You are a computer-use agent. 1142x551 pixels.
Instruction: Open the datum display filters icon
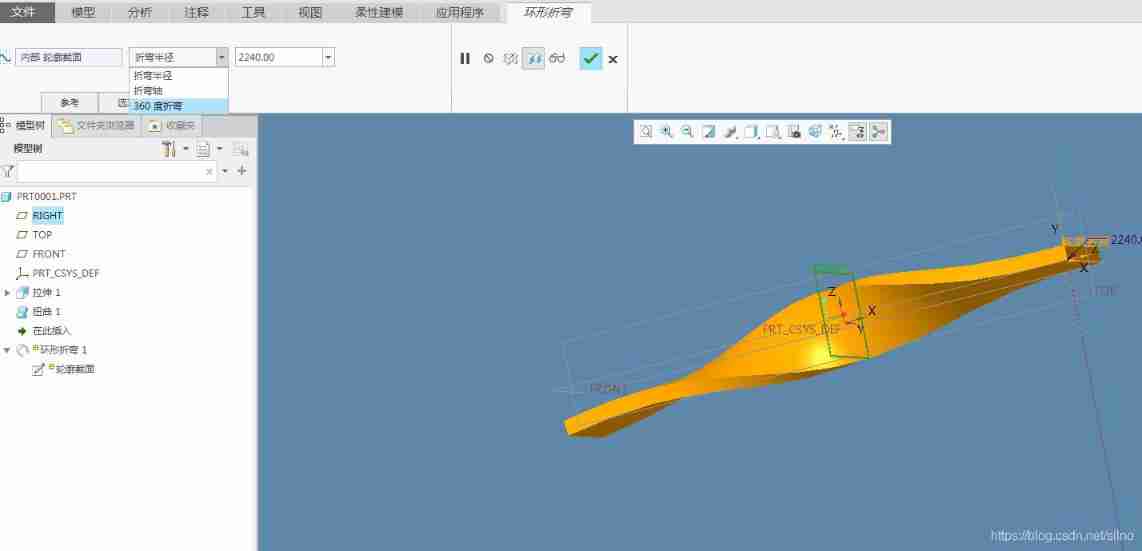click(x=836, y=132)
